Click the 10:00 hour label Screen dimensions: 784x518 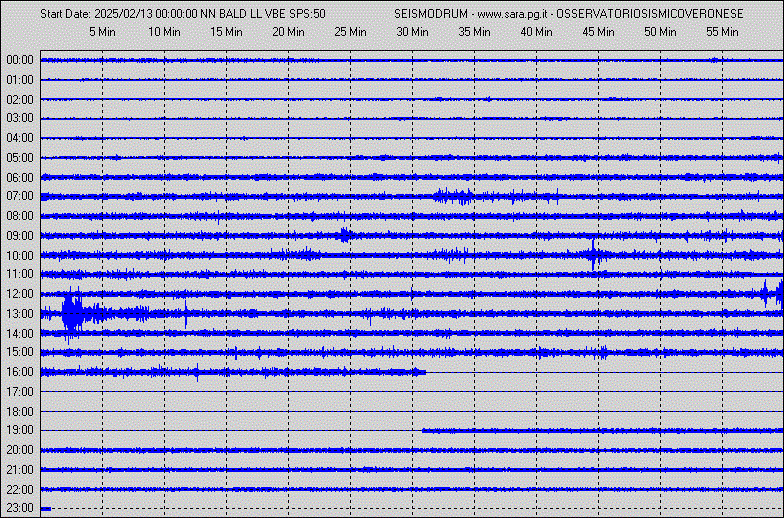pos(20,256)
